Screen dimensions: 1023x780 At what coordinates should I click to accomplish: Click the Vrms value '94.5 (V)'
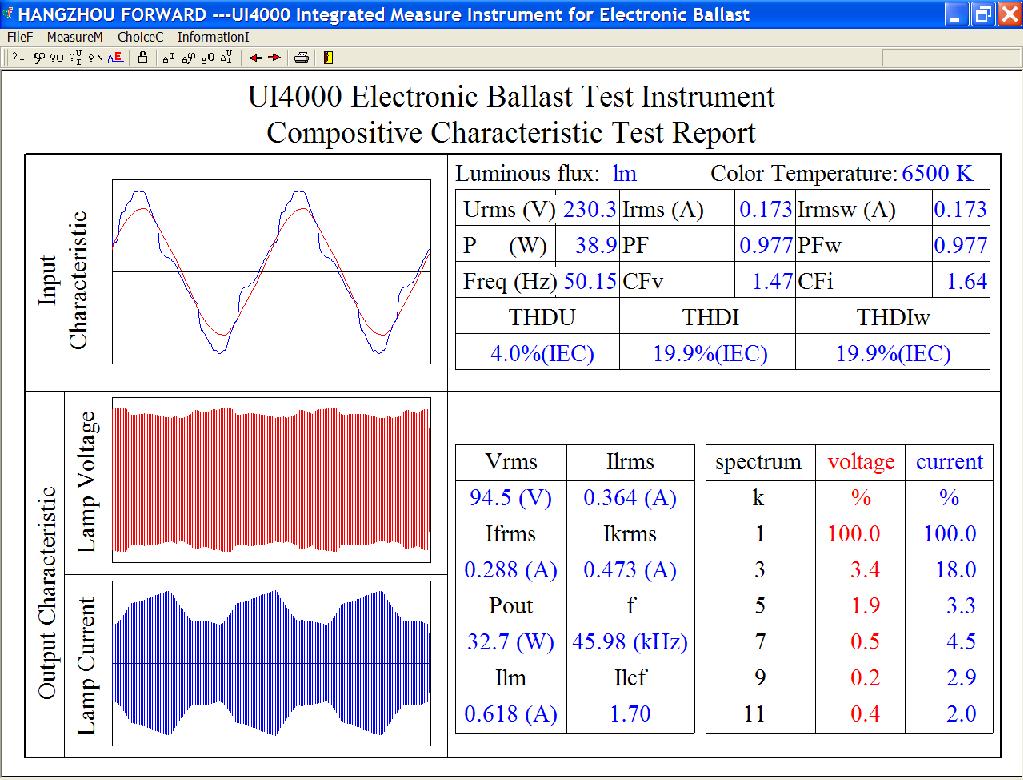pos(511,498)
